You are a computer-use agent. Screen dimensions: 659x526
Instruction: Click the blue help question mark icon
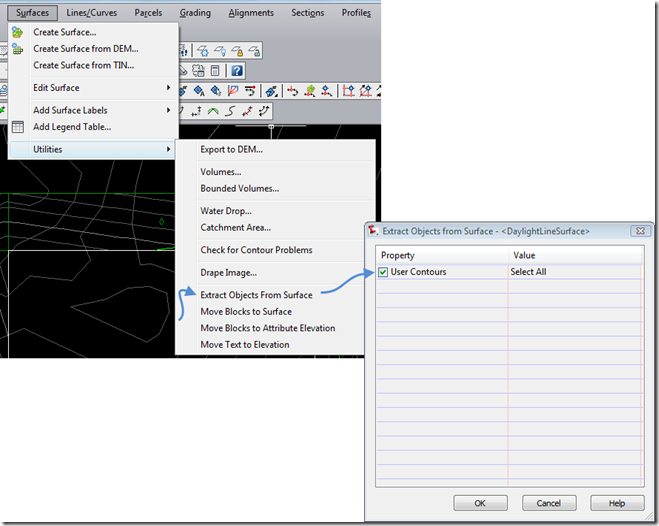(237, 71)
